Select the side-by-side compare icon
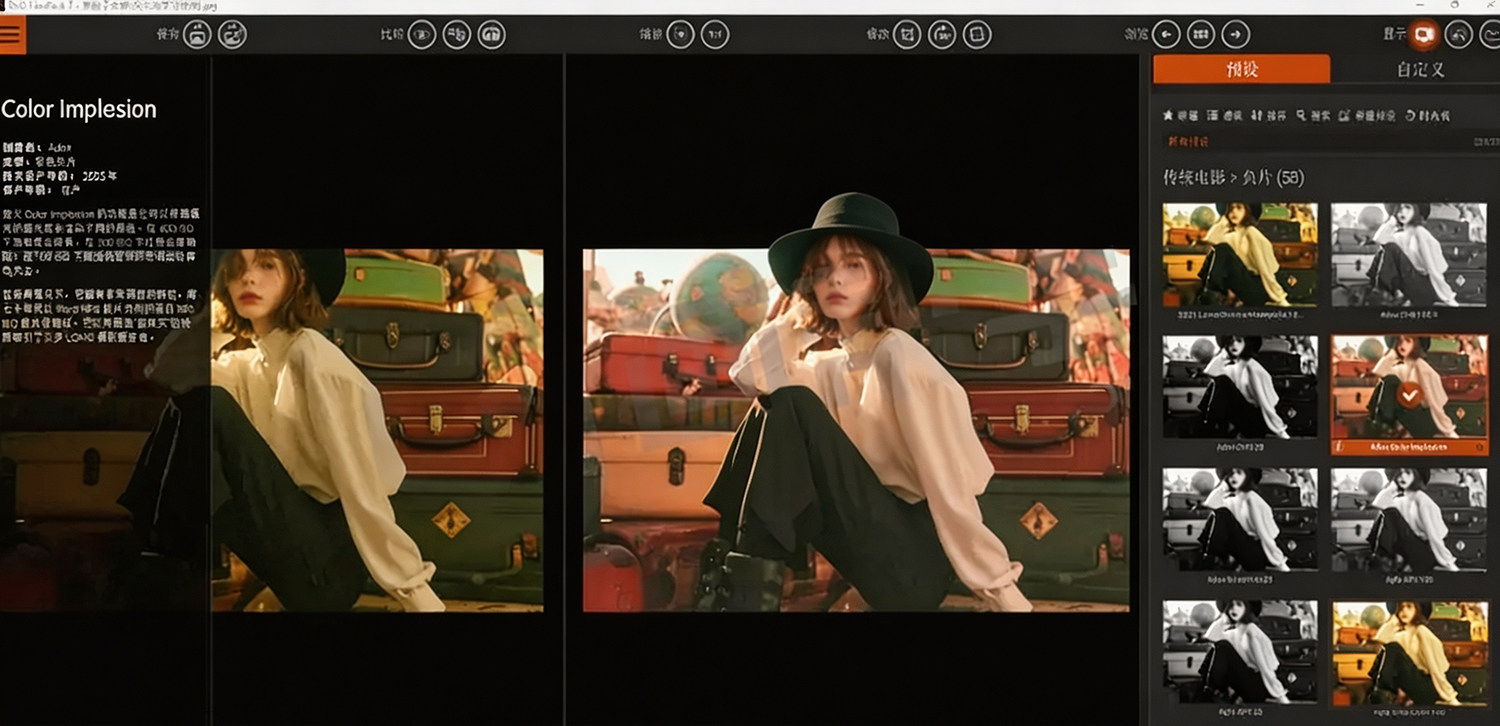The image size is (1500, 726). 456,35
